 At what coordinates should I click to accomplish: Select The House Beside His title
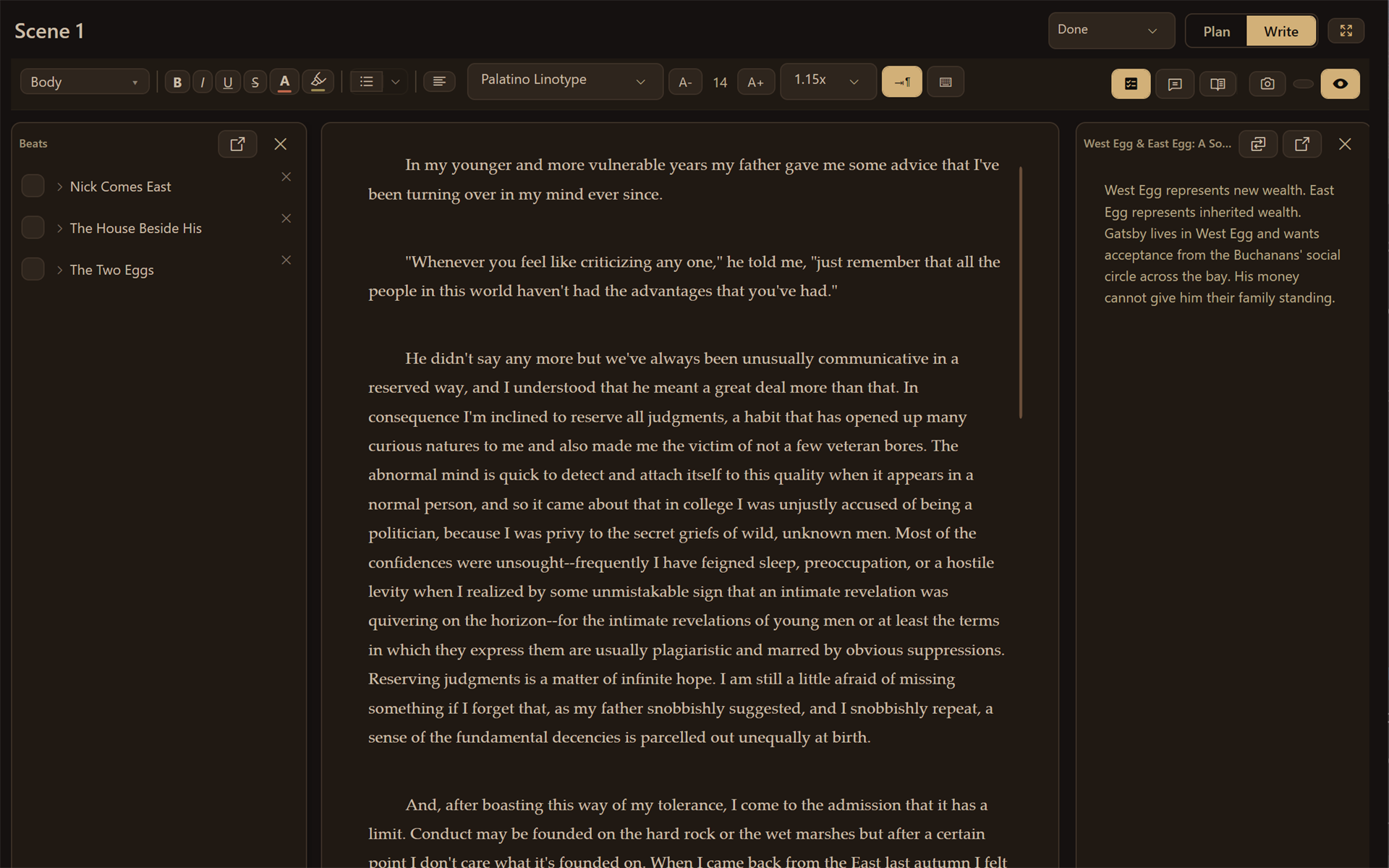point(136,228)
